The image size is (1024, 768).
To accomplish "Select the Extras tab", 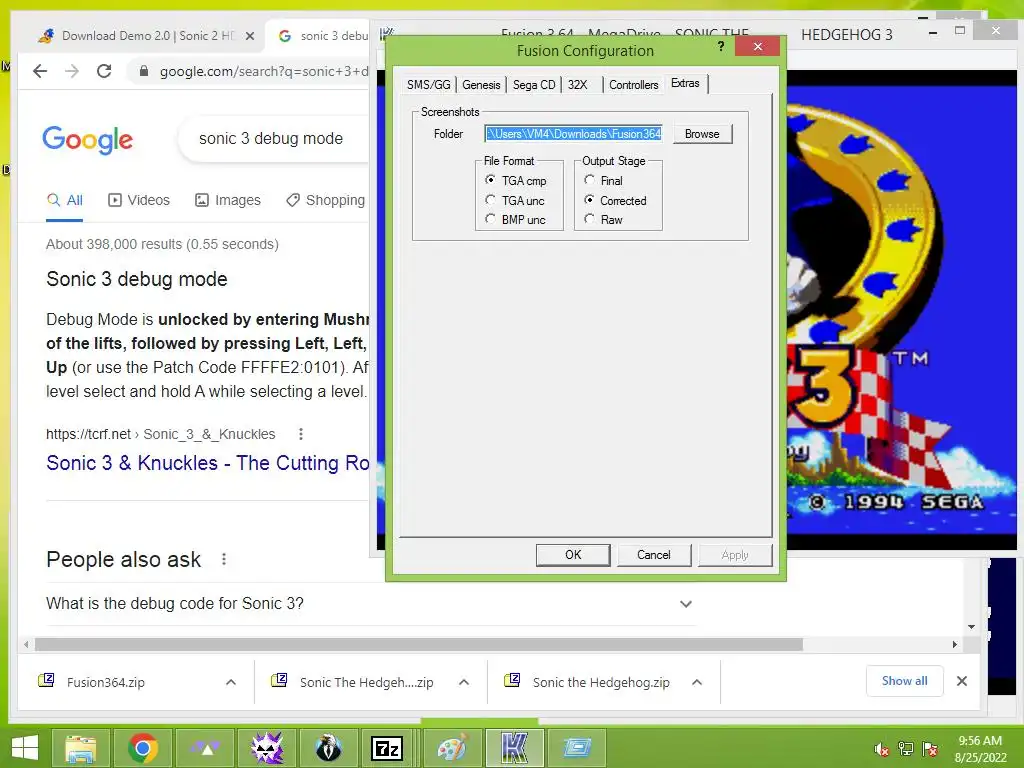I will click(685, 84).
